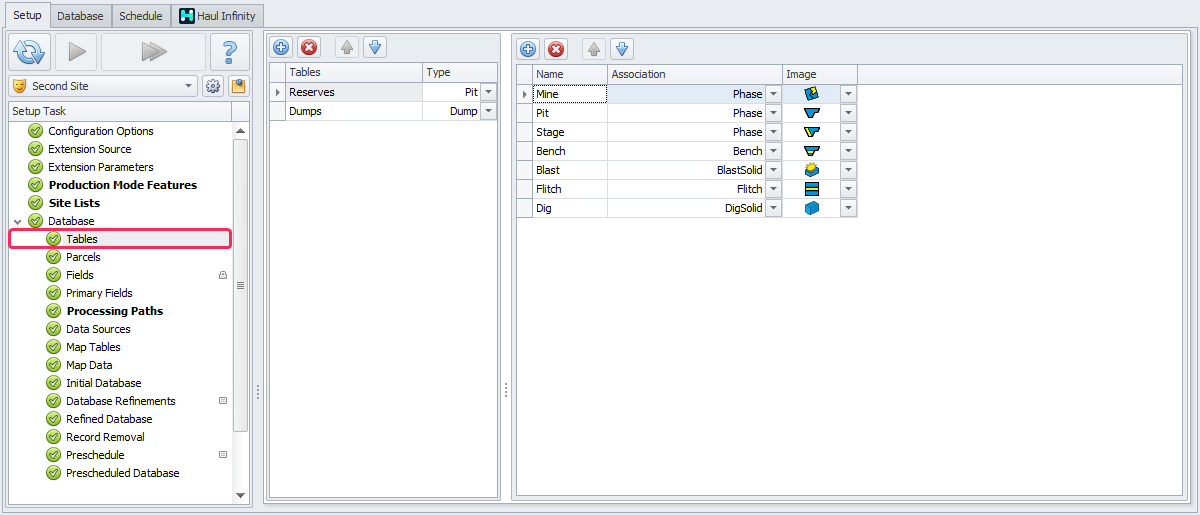Select Map Tables tree item
The width and height of the screenshot is (1200, 515).
[x=93, y=347]
